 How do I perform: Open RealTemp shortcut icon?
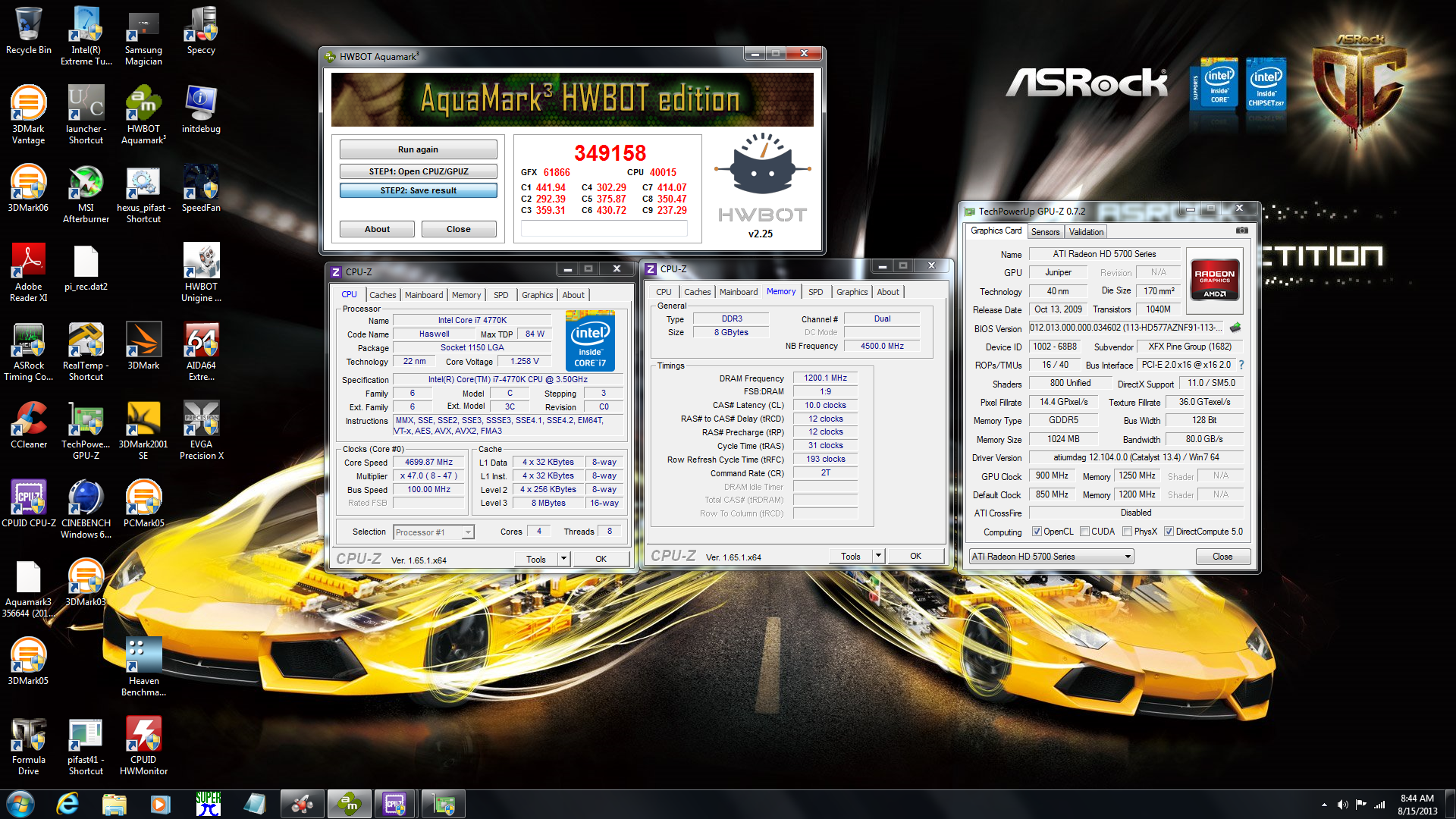pos(86,351)
